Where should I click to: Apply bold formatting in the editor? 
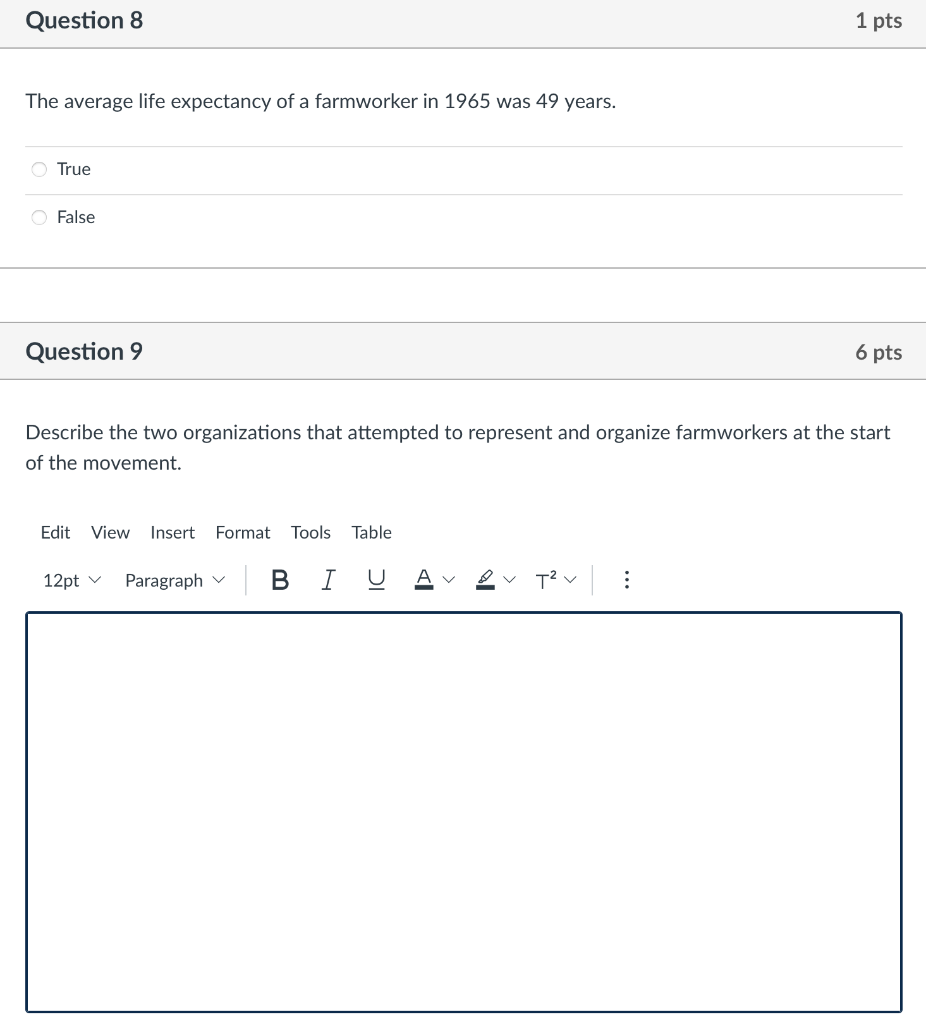click(x=280, y=580)
